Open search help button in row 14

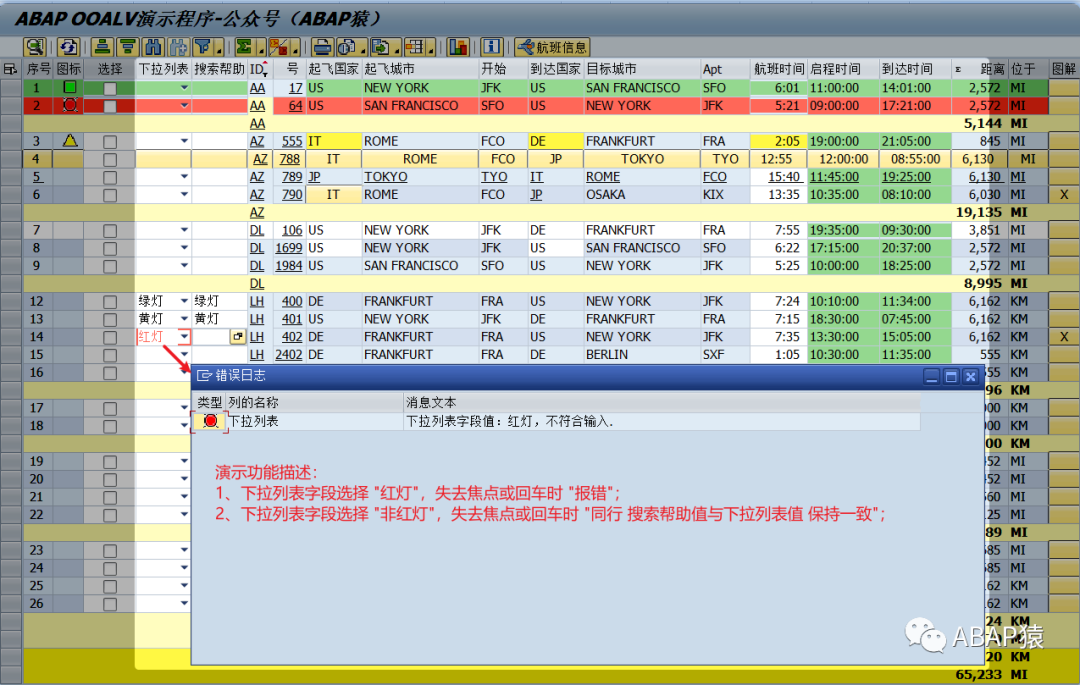pyautogui.click(x=238, y=337)
